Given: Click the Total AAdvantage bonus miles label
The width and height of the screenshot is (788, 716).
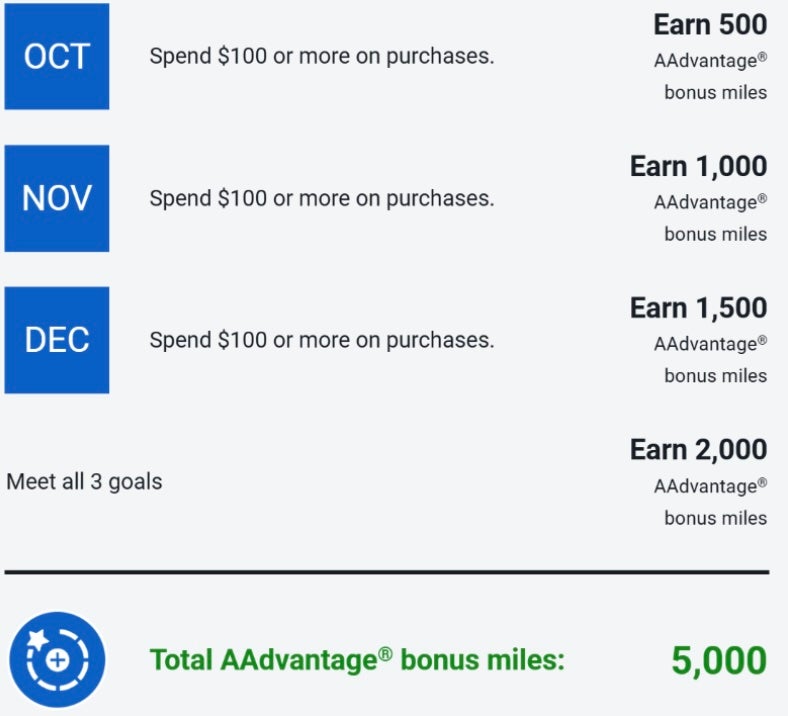Looking at the screenshot, I should point(357,660).
